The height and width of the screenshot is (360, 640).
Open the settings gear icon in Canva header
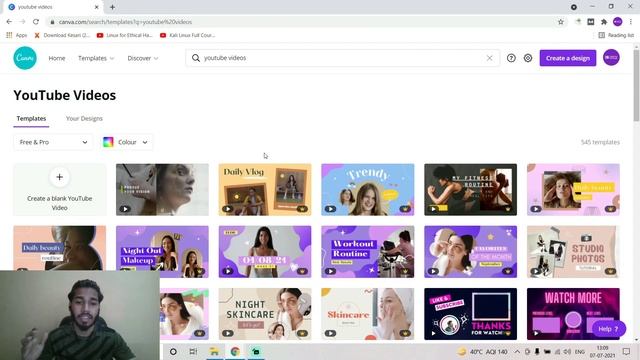(528, 58)
